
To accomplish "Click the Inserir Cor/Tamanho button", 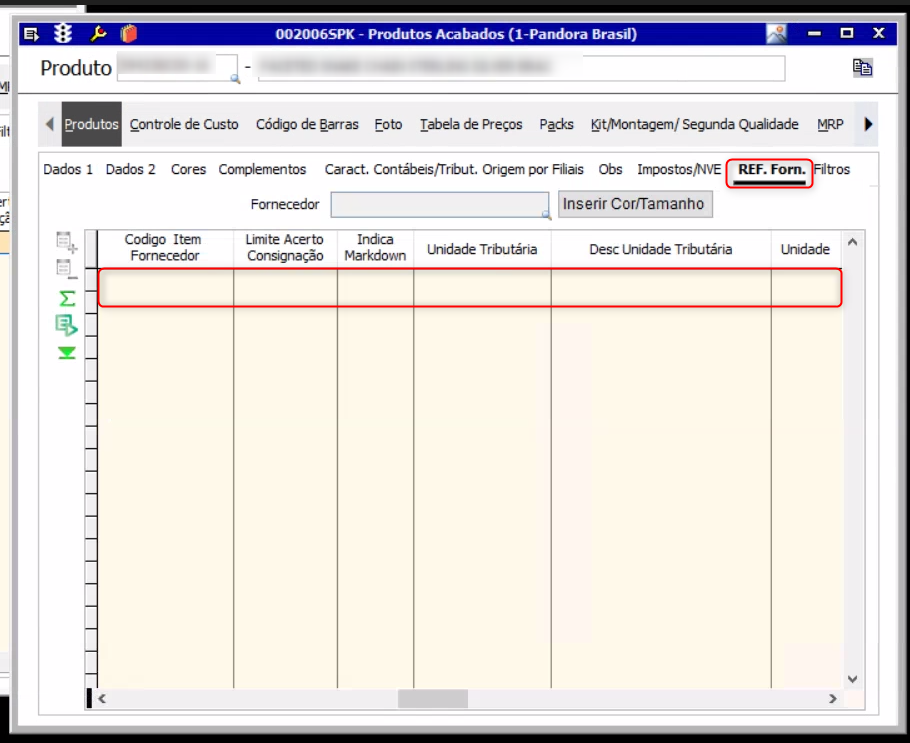I will pos(635,204).
